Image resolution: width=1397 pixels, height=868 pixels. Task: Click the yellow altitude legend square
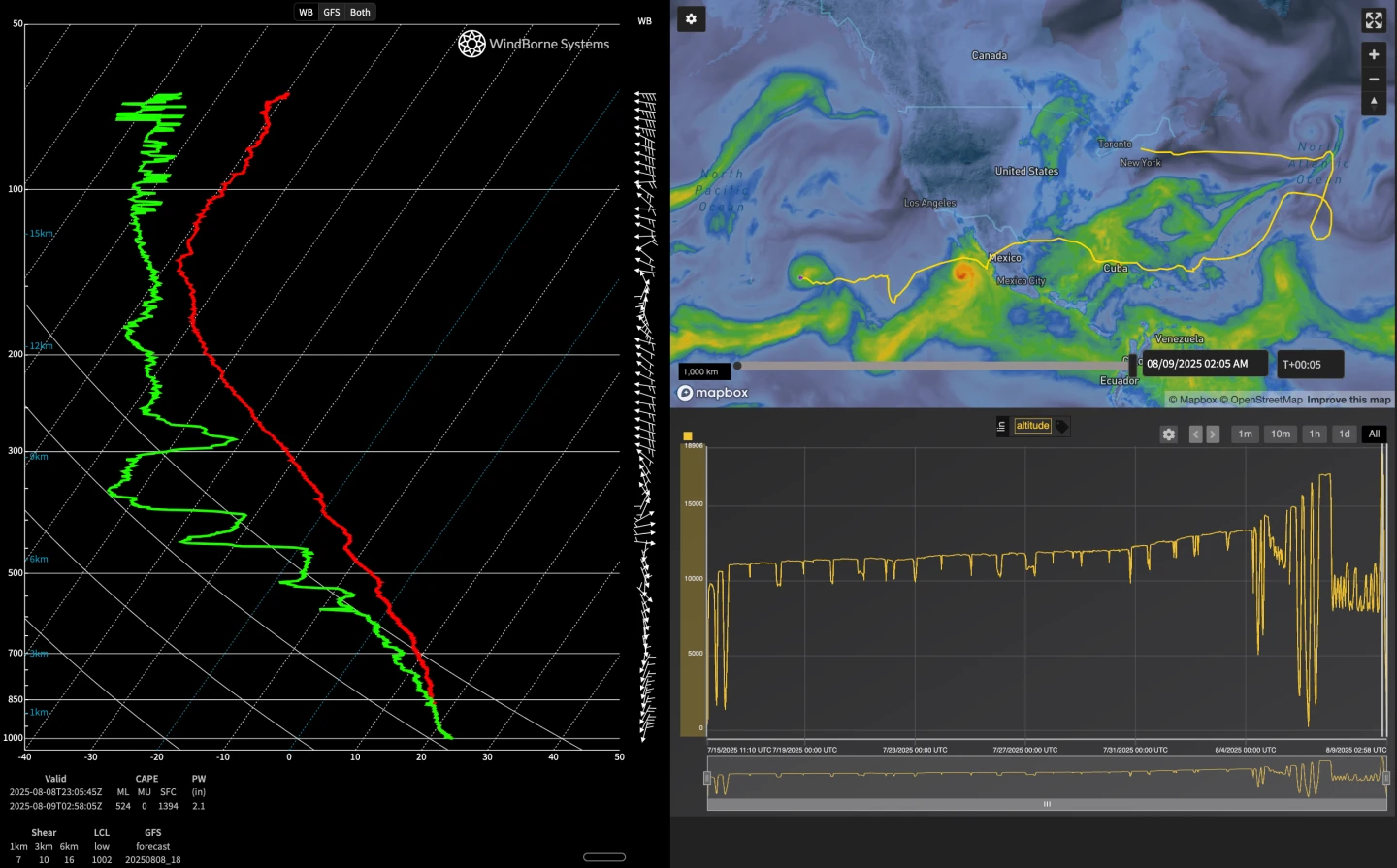[x=688, y=436]
